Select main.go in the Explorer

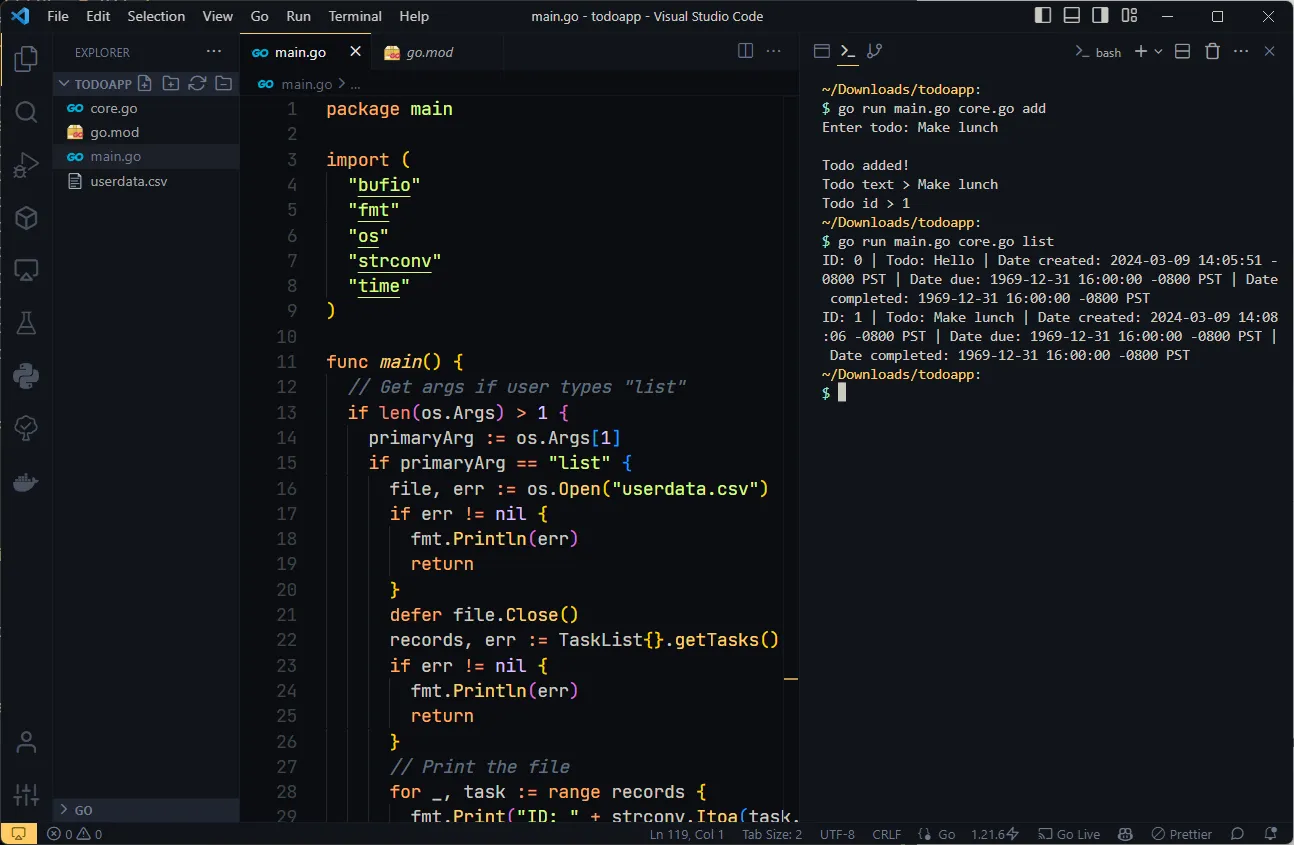pyautogui.click(x=146, y=156)
